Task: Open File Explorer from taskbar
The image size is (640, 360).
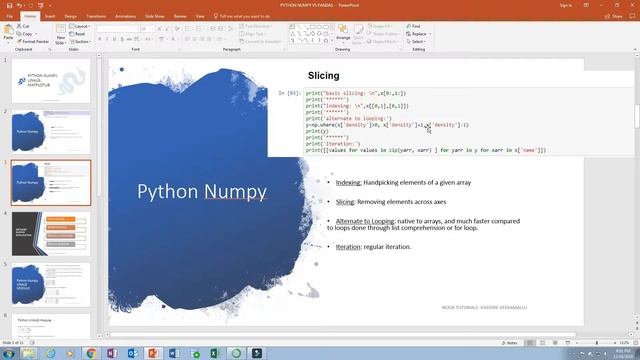Action: (29, 353)
